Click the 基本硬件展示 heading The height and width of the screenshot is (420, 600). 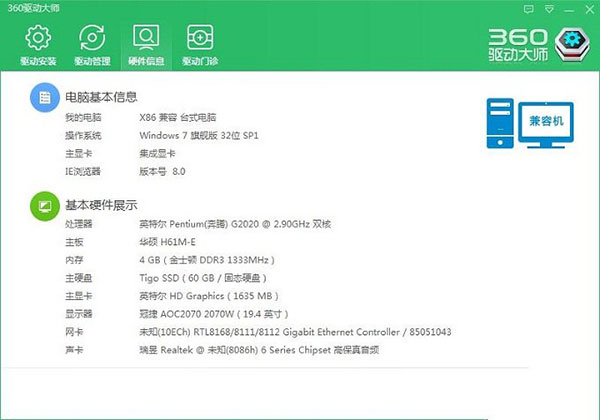101,205
